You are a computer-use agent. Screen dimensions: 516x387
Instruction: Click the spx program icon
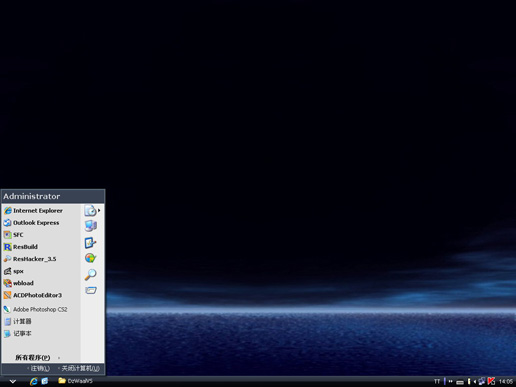pos(7,271)
